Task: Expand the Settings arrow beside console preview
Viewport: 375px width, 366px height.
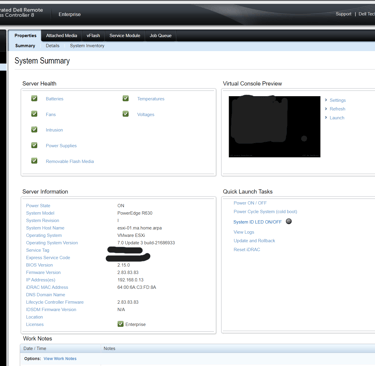Action: click(326, 100)
